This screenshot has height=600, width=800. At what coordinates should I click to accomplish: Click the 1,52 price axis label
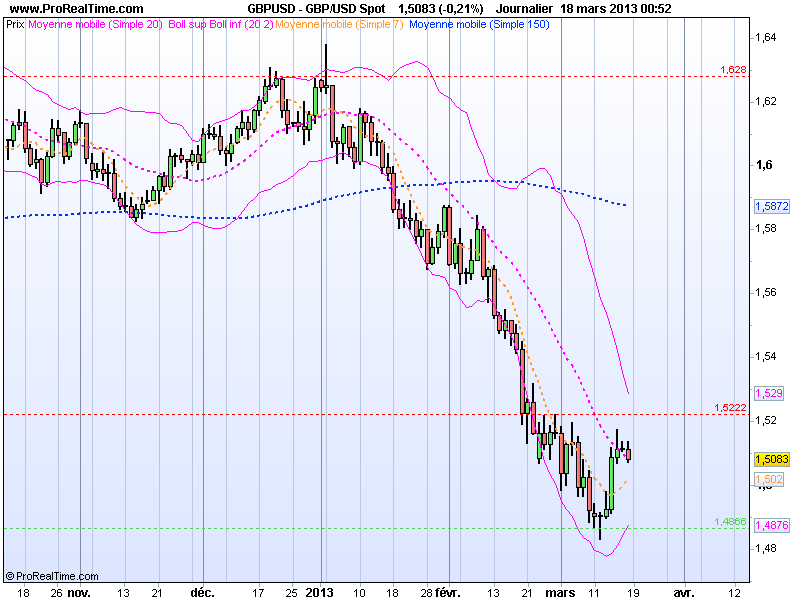point(766,420)
